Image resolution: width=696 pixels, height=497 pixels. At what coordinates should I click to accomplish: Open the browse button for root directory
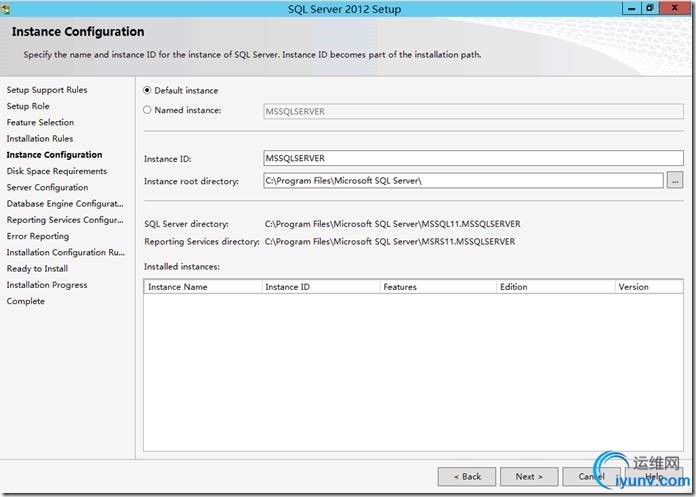coord(675,181)
